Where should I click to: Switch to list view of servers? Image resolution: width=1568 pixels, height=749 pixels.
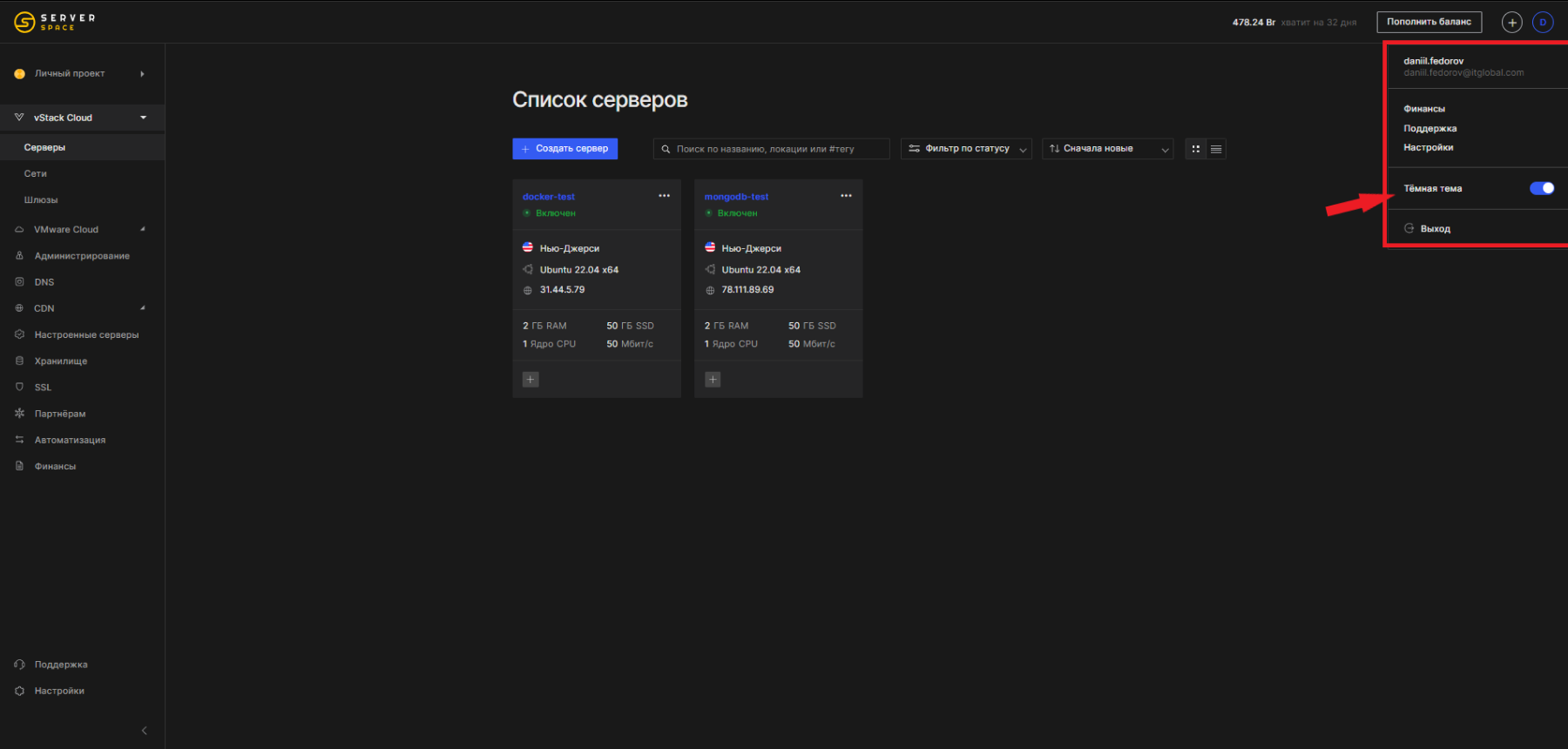1216,149
